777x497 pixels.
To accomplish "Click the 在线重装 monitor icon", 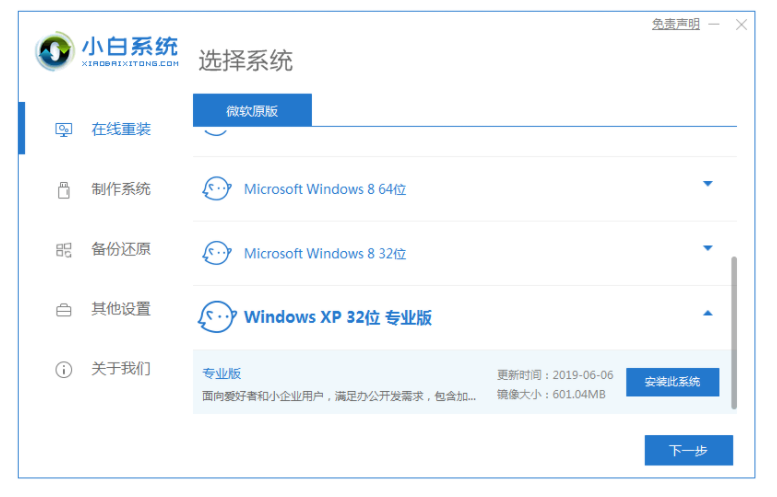I will [64, 129].
